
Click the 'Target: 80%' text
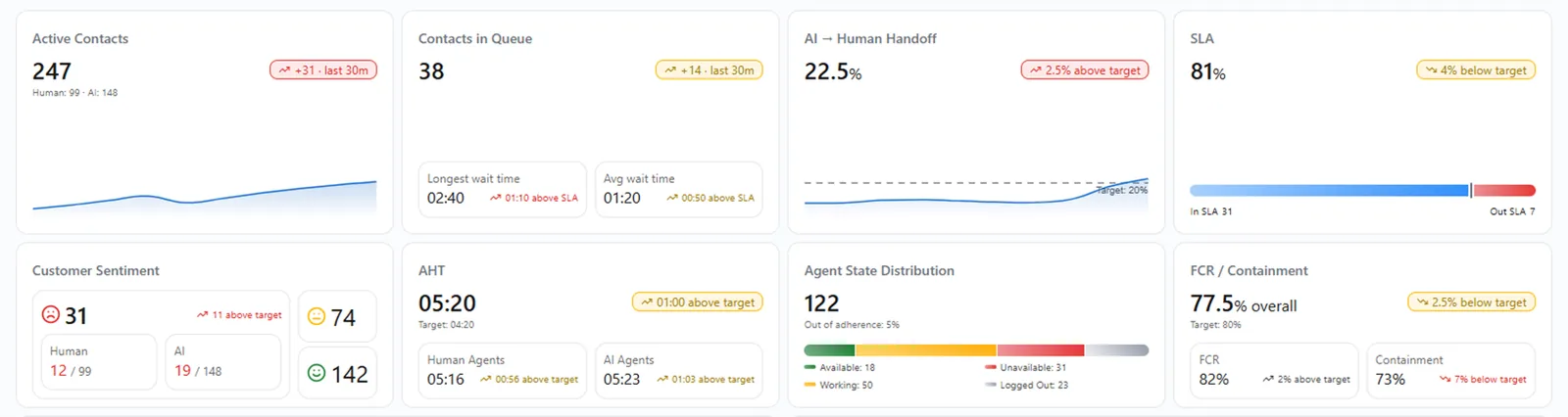click(1216, 325)
